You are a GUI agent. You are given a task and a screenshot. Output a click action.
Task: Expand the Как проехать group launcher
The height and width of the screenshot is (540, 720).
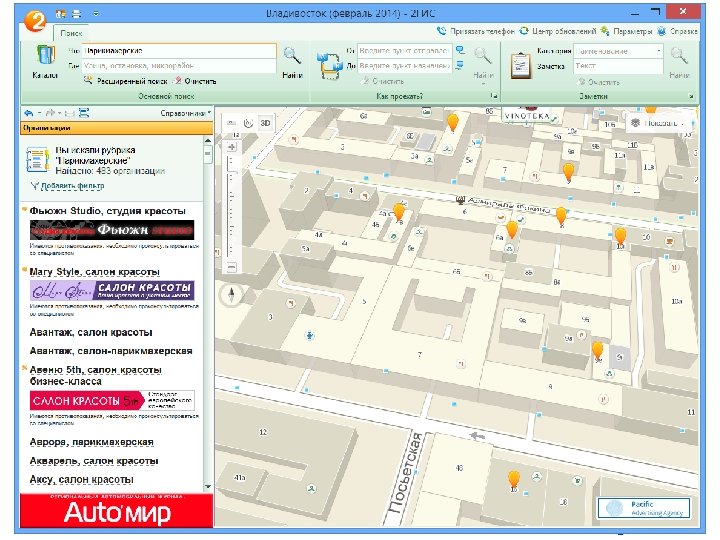point(493,96)
